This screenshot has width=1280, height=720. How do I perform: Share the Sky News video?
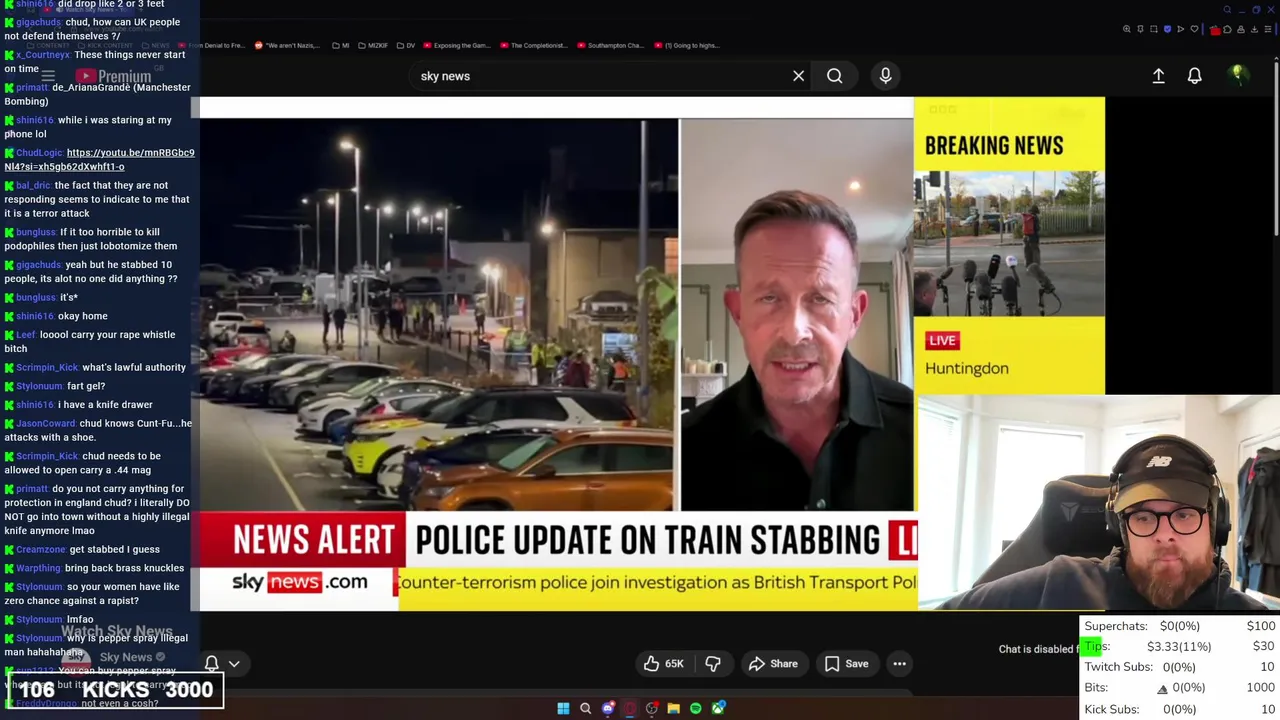[773, 664]
